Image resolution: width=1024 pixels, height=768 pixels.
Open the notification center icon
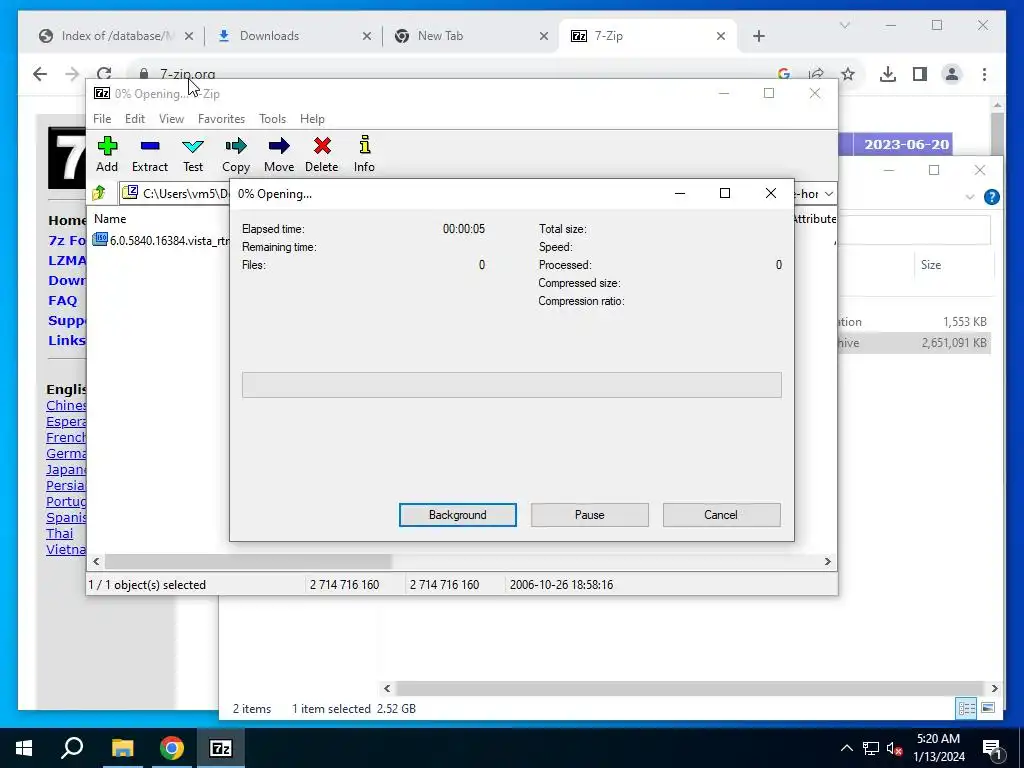pyautogui.click(x=993, y=749)
